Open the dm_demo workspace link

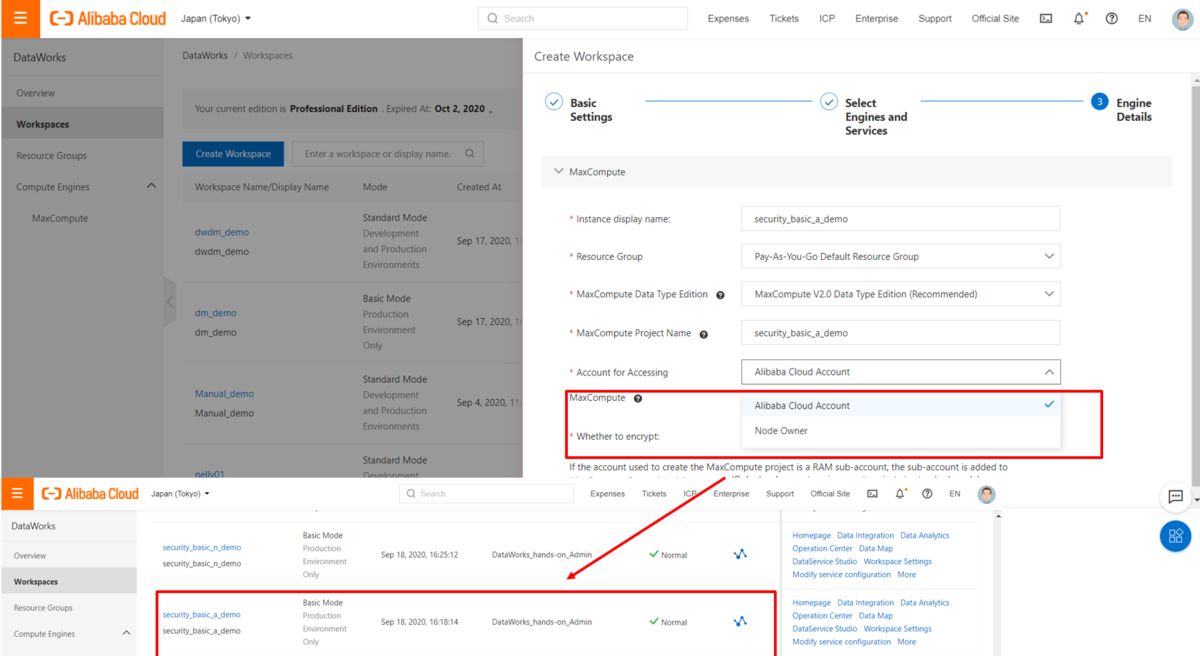[216, 313]
